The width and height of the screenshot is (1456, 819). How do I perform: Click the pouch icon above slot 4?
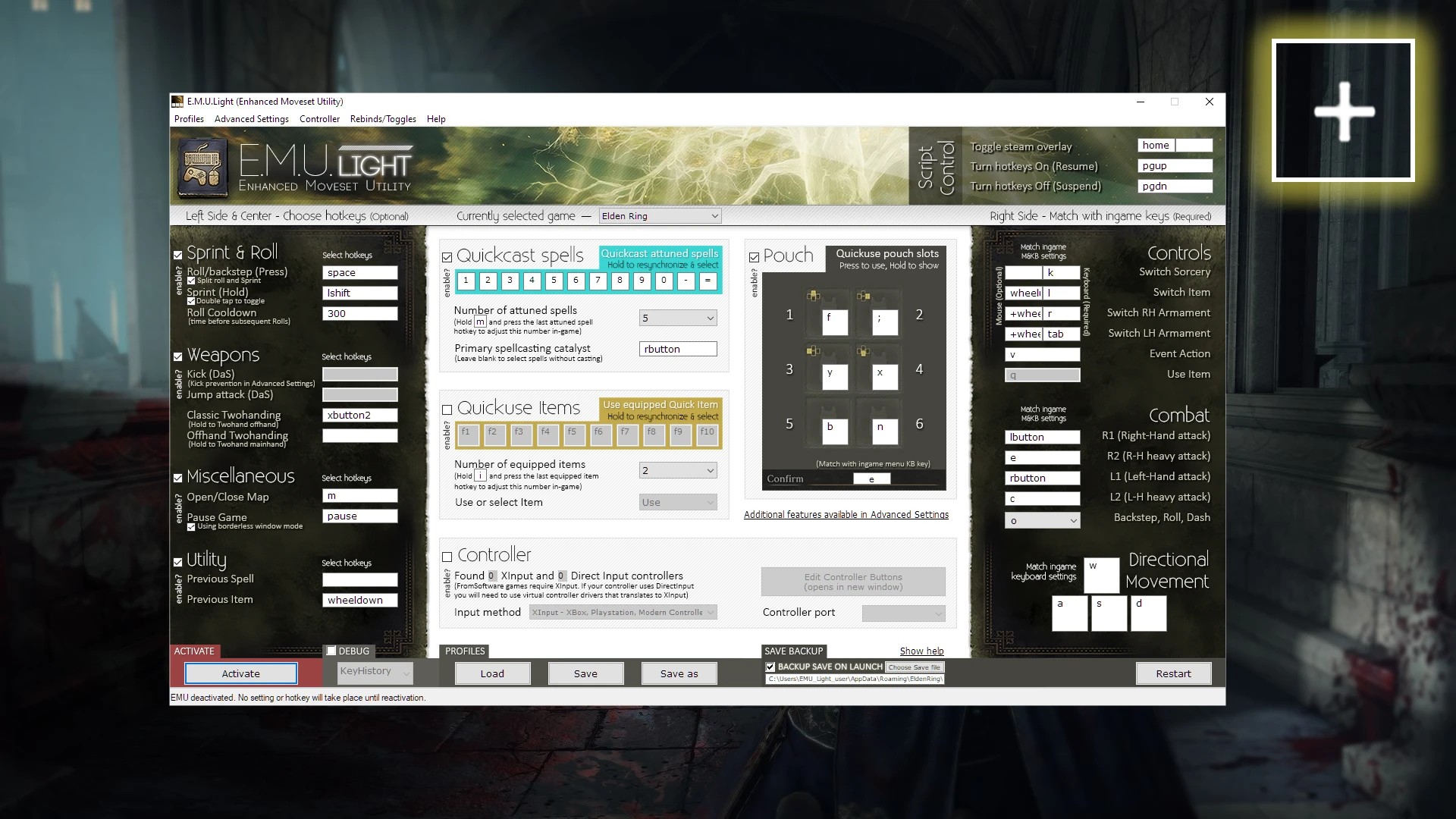(863, 350)
